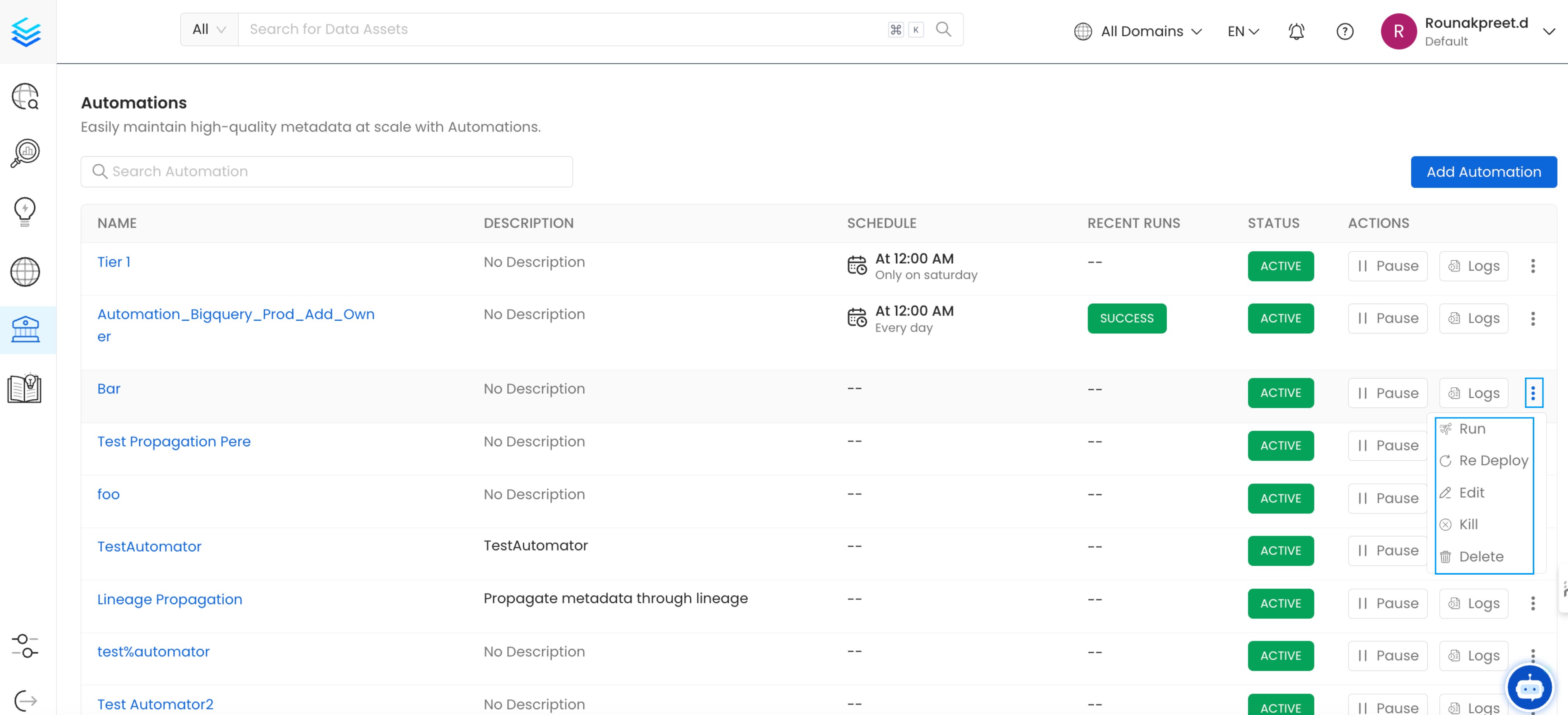This screenshot has width=1568, height=715.
Task: Open the Settings sliders icon at sidebar bottom
Action: point(24,645)
